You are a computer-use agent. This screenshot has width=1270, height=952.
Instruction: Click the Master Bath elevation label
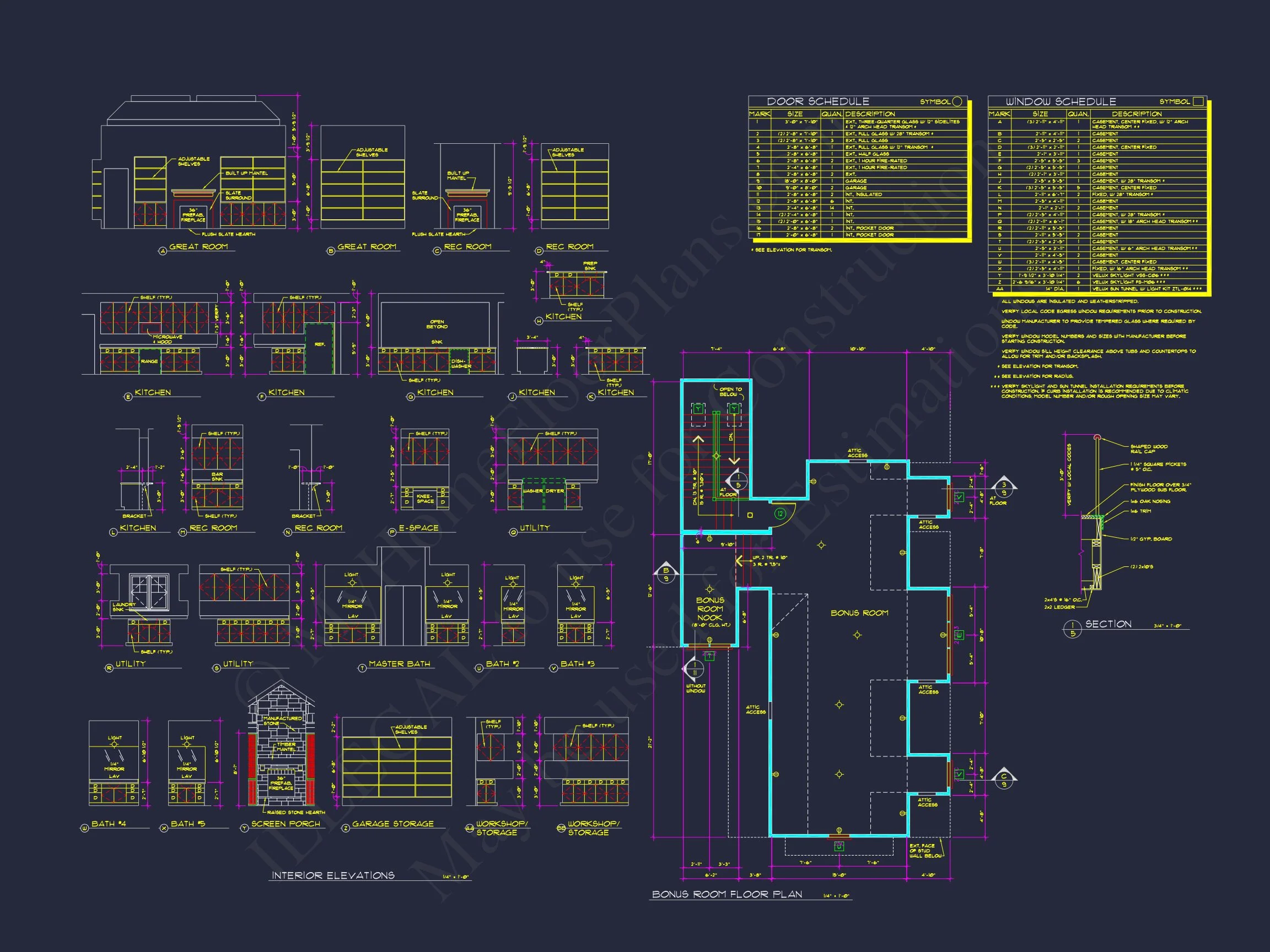(x=400, y=663)
